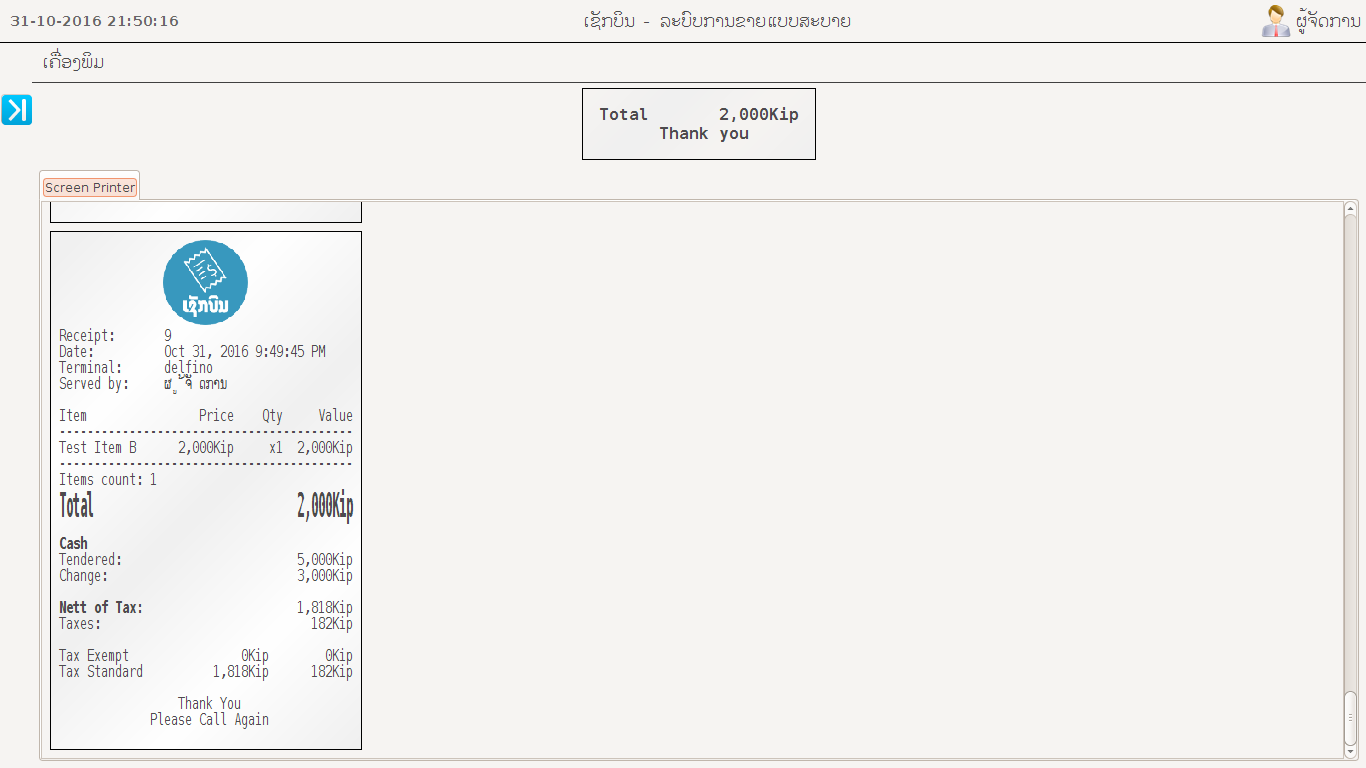Switch to the Screen Printer tab
This screenshot has height=768, width=1366.
90,187
